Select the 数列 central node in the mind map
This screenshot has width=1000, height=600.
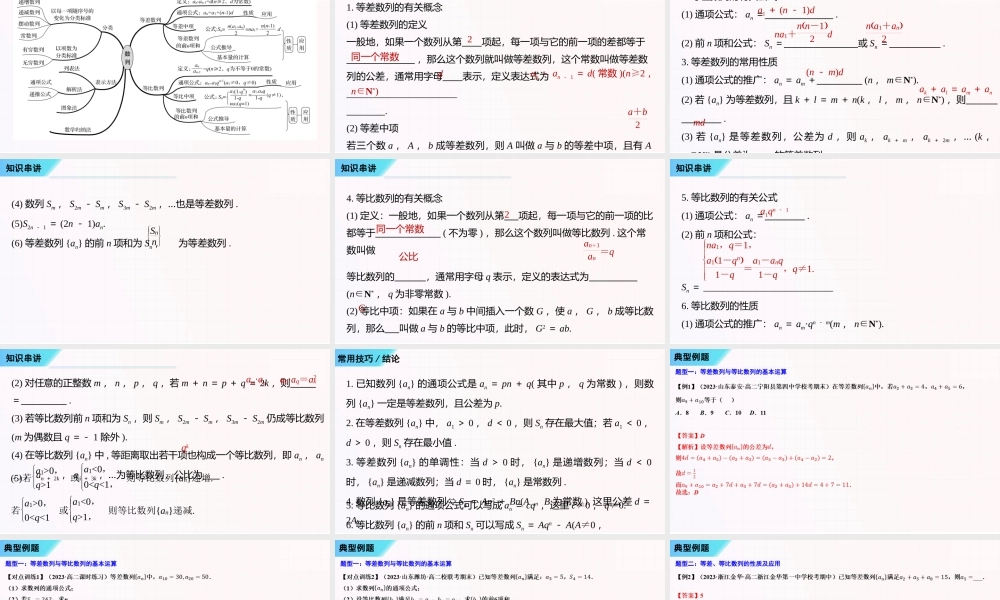coord(127,59)
